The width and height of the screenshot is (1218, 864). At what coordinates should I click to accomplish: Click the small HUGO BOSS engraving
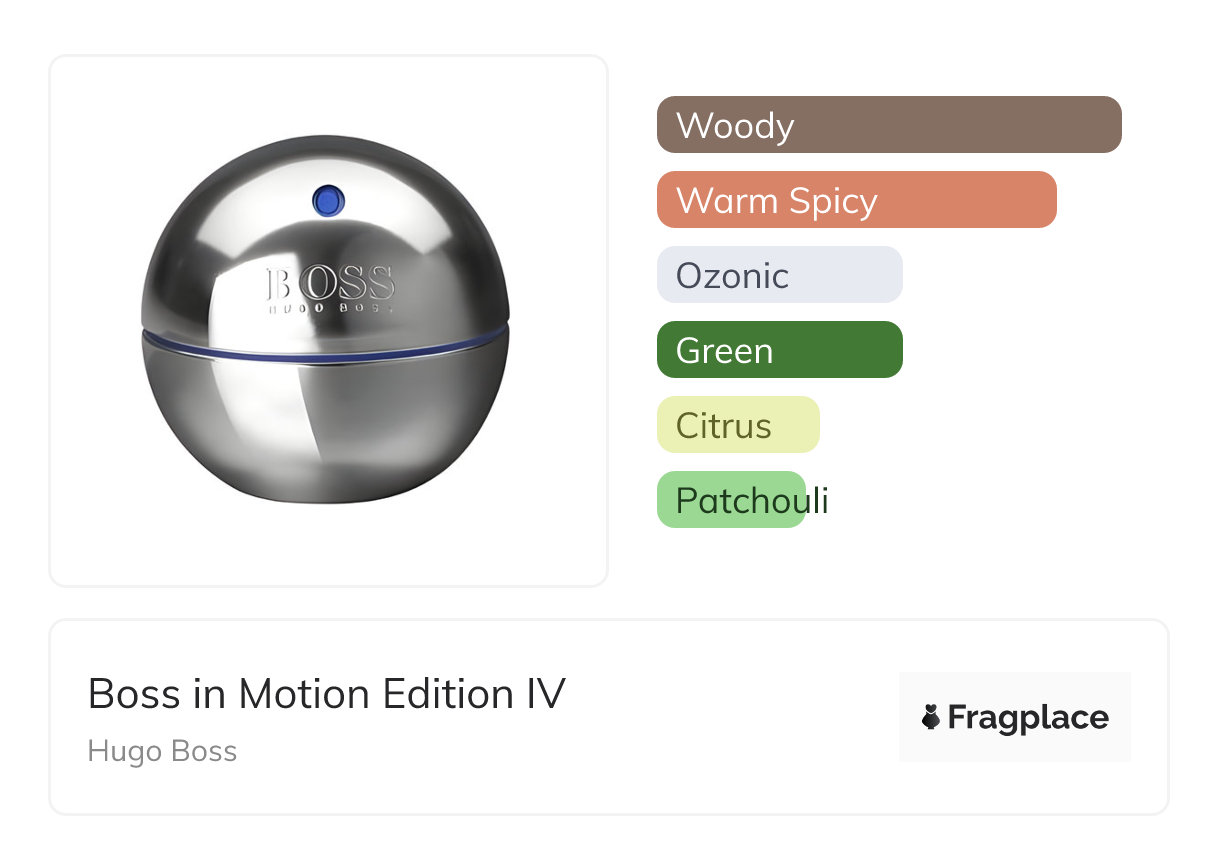(330, 310)
